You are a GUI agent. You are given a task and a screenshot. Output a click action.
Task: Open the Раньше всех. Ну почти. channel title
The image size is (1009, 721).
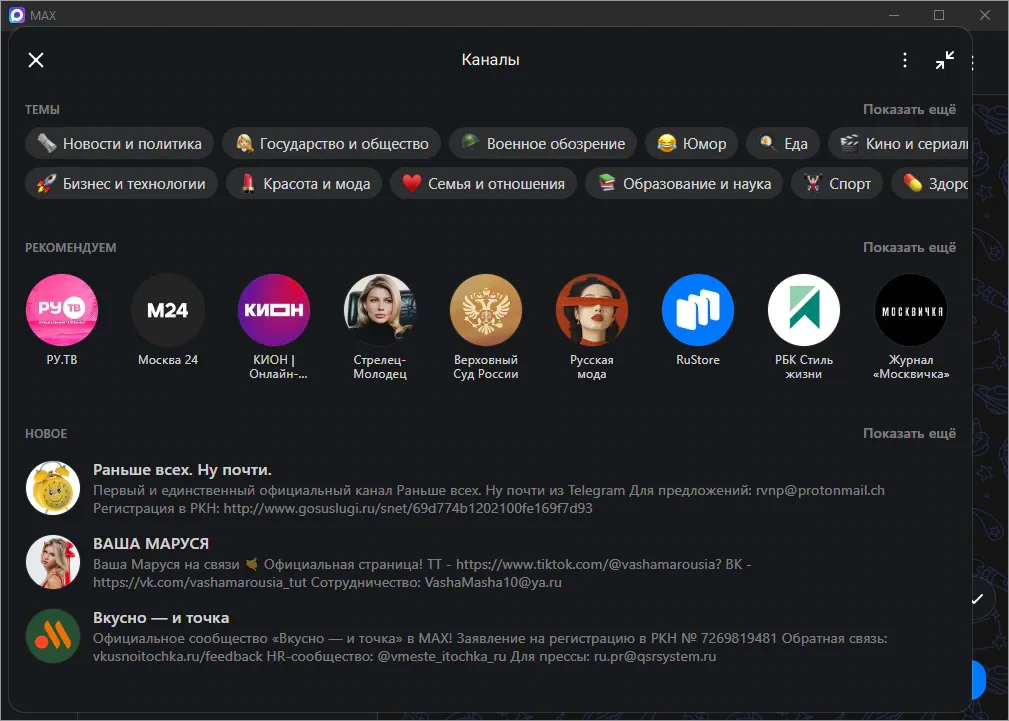click(x=182, y=470)
